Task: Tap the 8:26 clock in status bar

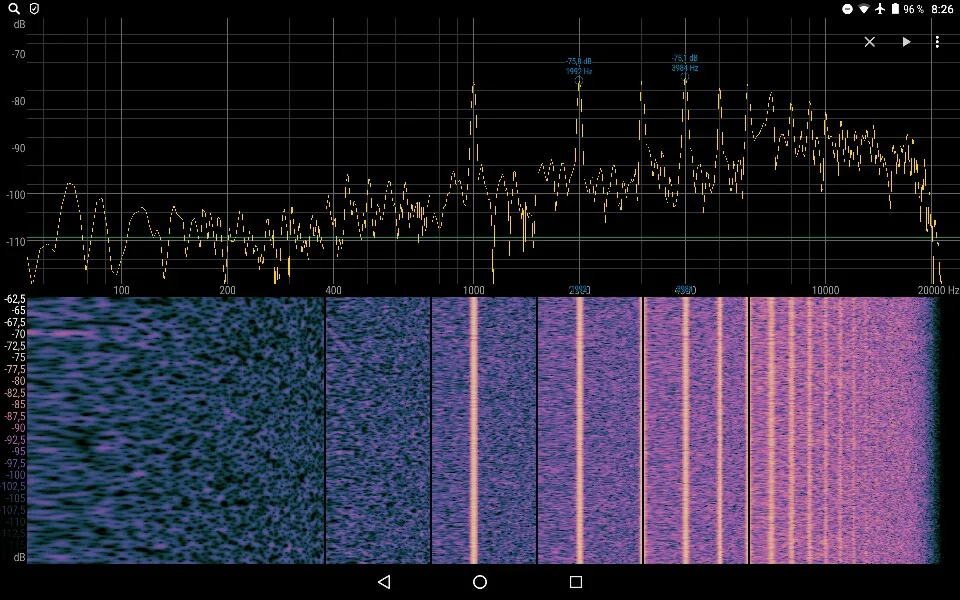Action: pos(942,9)
